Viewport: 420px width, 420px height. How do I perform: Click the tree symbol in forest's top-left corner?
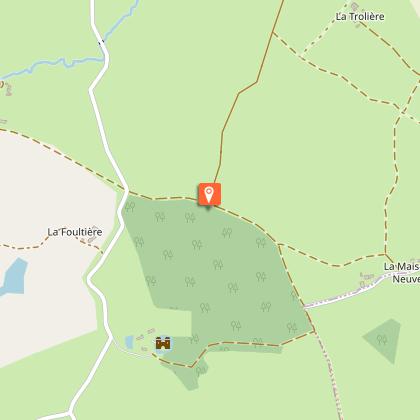(x=130, y=207)
